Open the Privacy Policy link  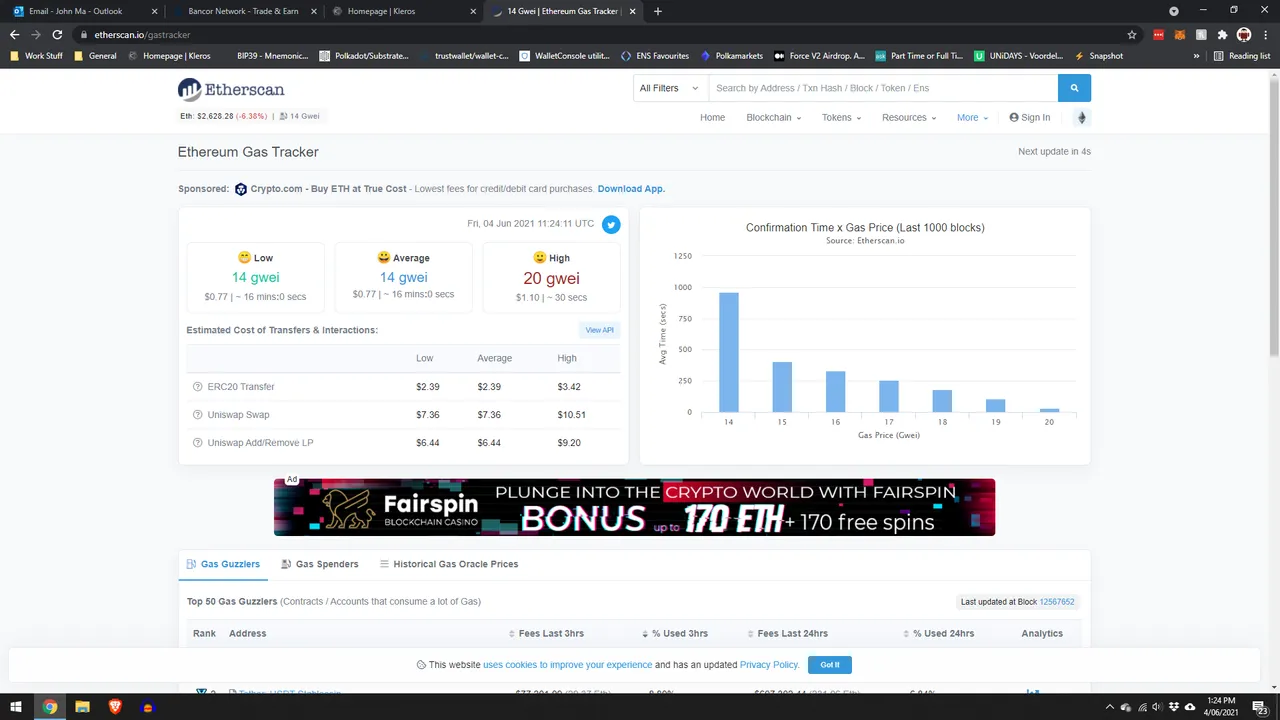(x=769, y=665)
